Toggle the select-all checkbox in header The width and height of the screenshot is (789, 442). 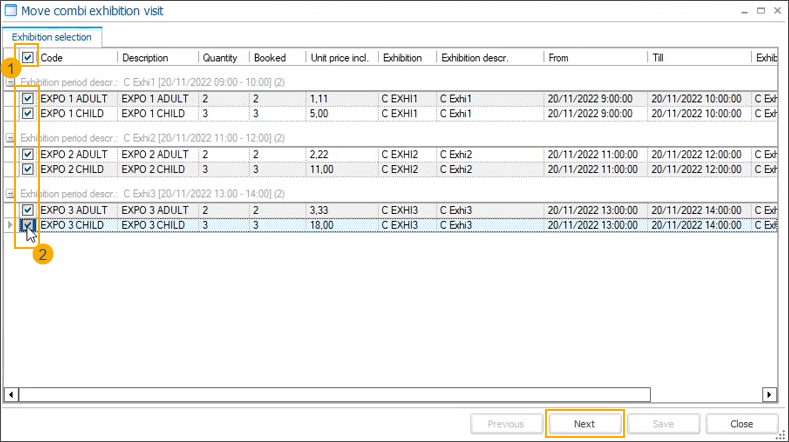28,58
